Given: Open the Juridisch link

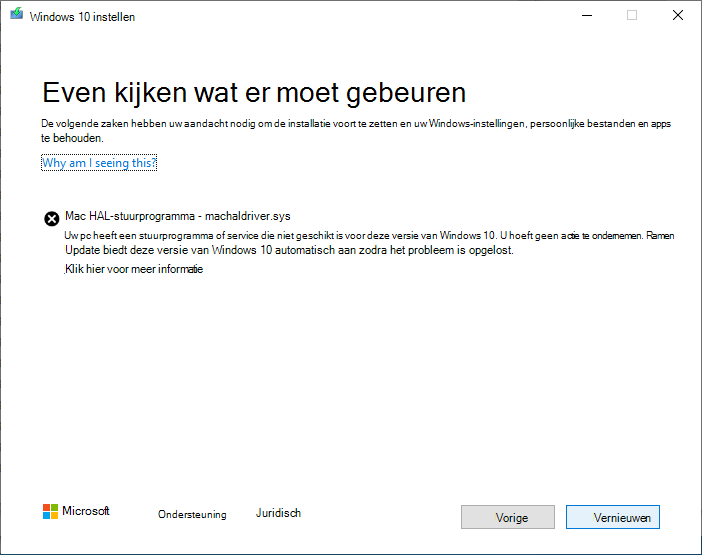Looking at the screenshot, I should (x=278, y=513).
